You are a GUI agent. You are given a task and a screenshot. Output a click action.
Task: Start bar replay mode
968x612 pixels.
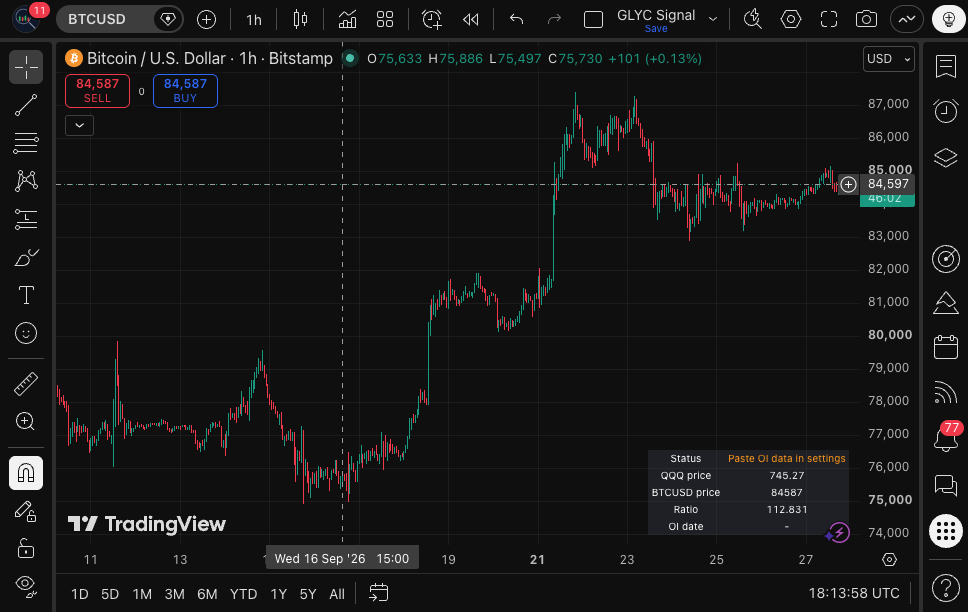pos(470,19)
